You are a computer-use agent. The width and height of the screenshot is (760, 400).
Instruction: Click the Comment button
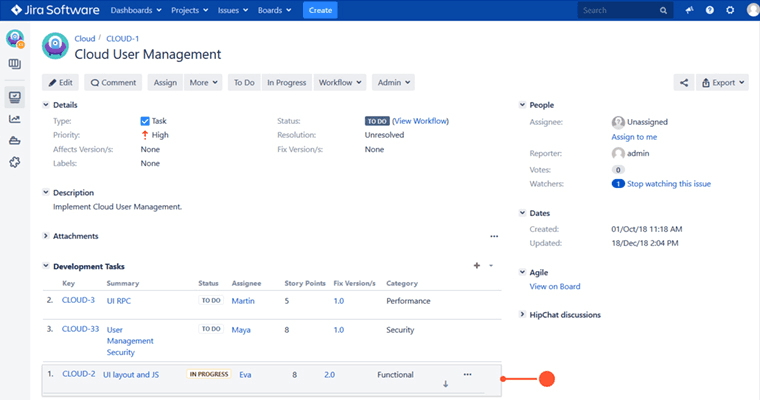tap(113, 82)
